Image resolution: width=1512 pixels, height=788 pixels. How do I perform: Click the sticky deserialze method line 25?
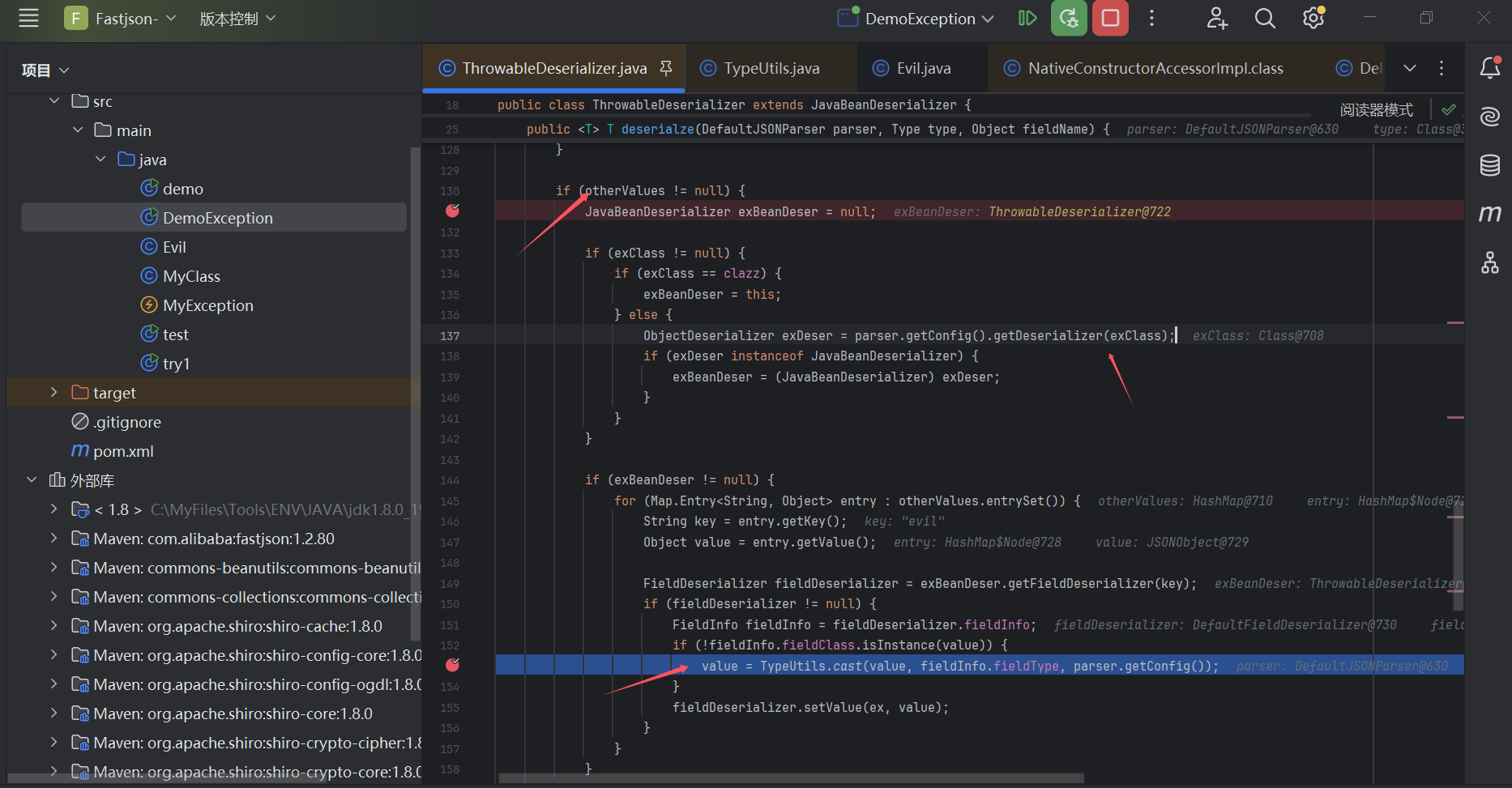click(x=818, y=130)
